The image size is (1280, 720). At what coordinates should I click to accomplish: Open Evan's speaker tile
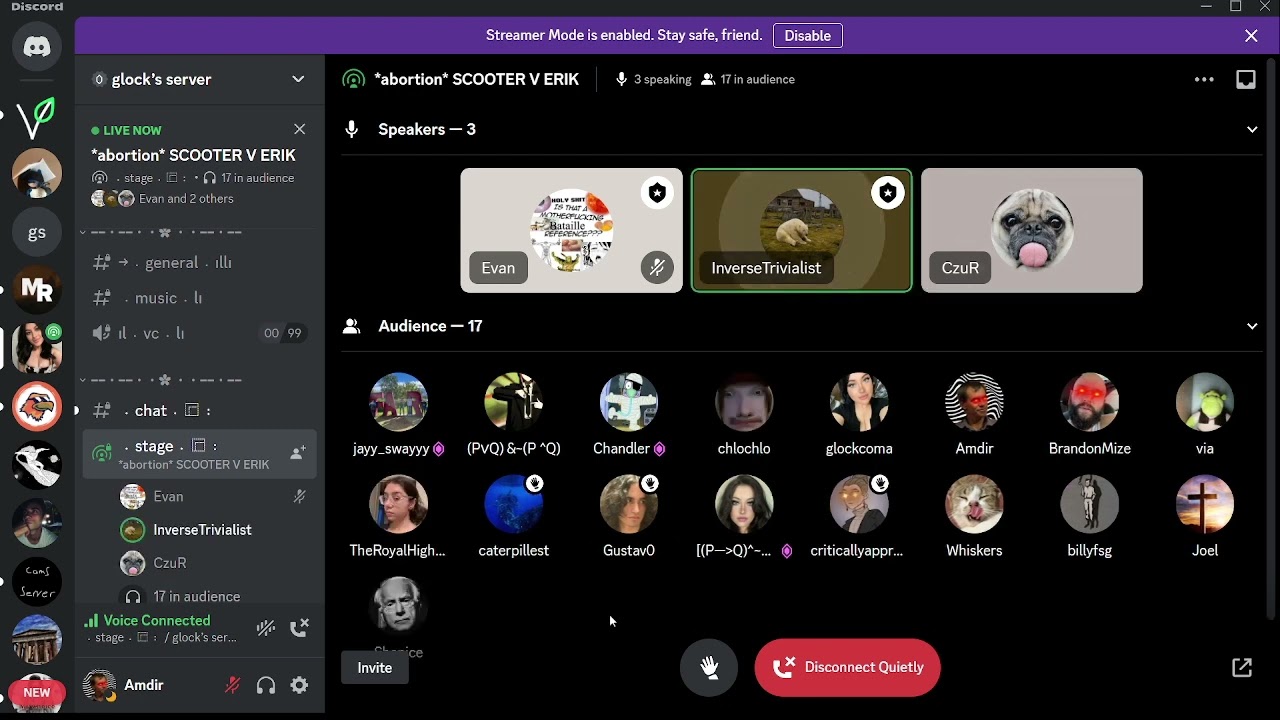[x=571, y=230]
